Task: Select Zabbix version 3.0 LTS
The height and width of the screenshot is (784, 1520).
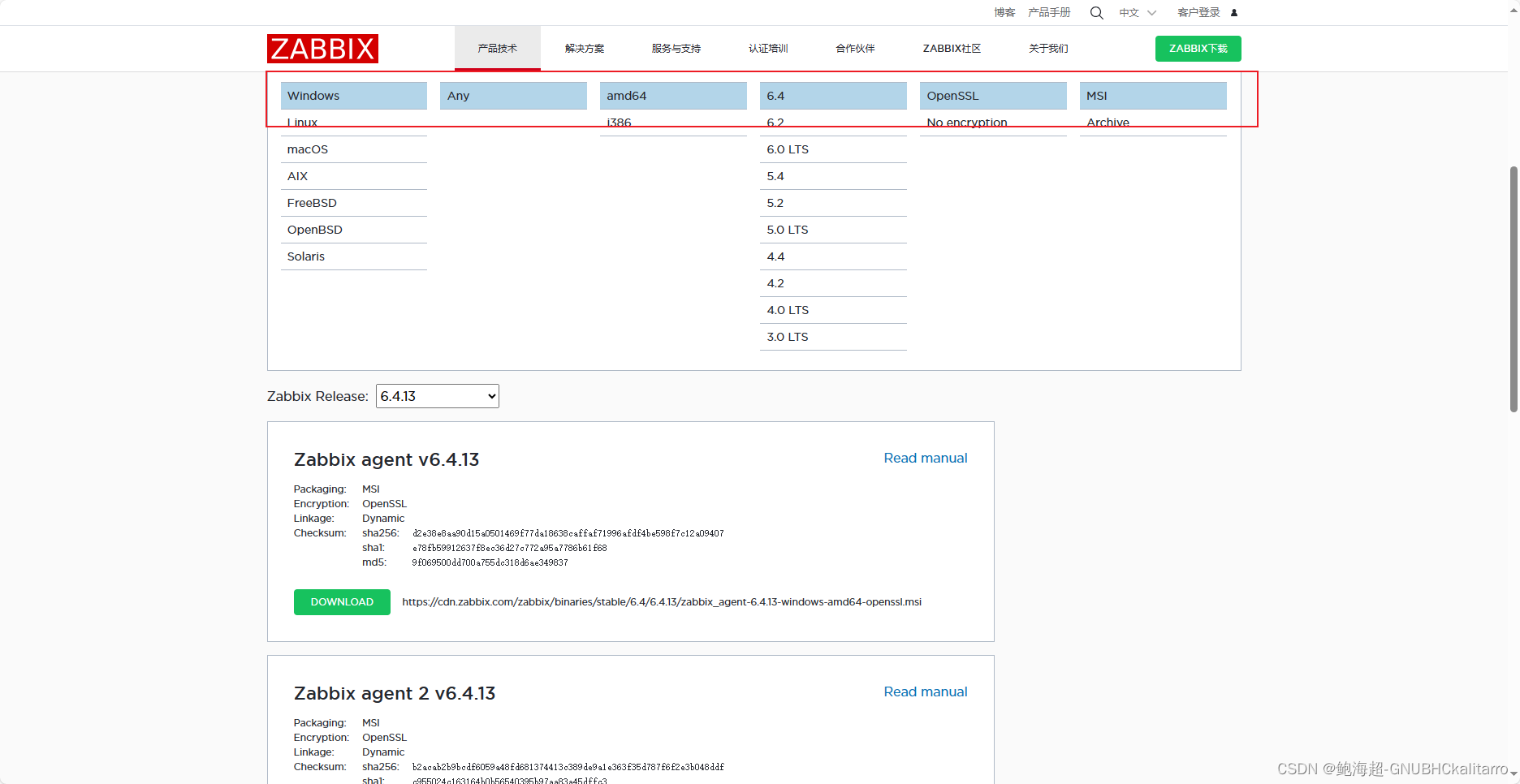Action: point(834,337)
